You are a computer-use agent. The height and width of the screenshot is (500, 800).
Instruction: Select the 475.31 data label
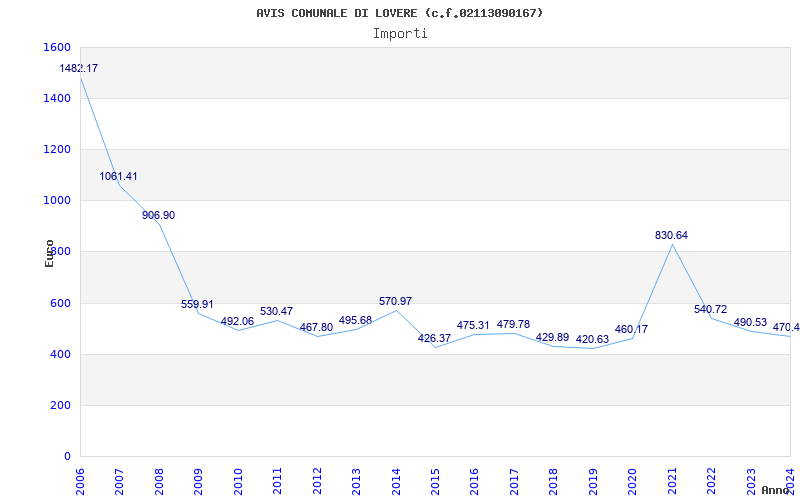coord(473,325)
